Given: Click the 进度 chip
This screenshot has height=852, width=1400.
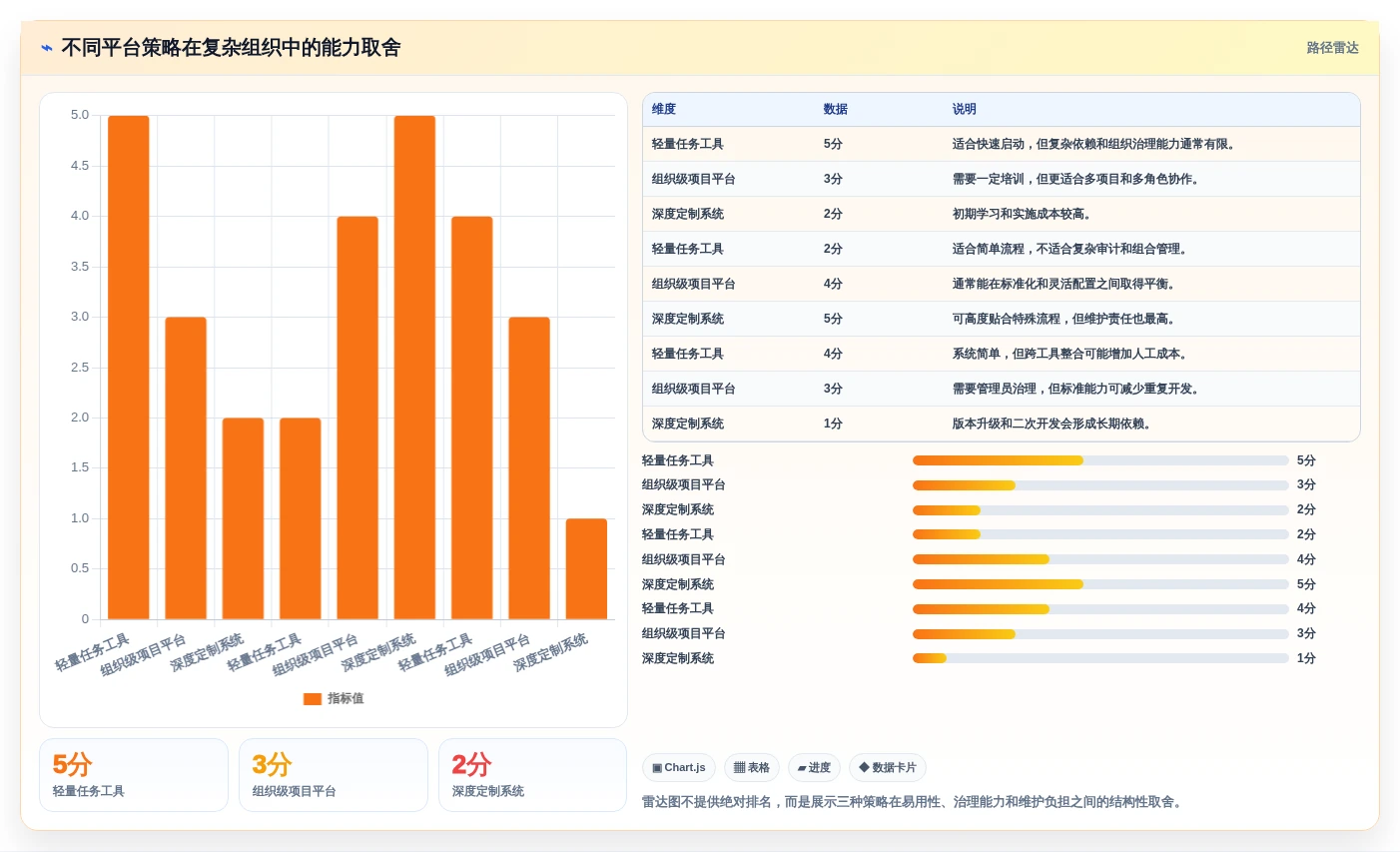Looking at the screenshot, I should tap(814, 767).
